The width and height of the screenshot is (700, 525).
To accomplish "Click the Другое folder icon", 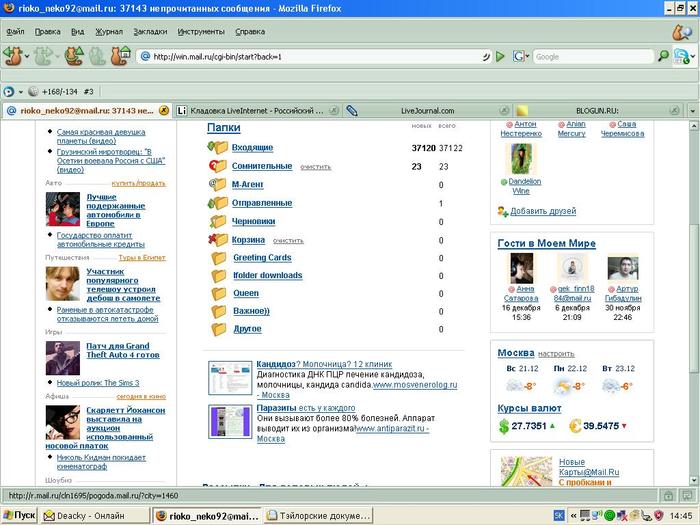I will pyautogui.click(x=219, y=329).
